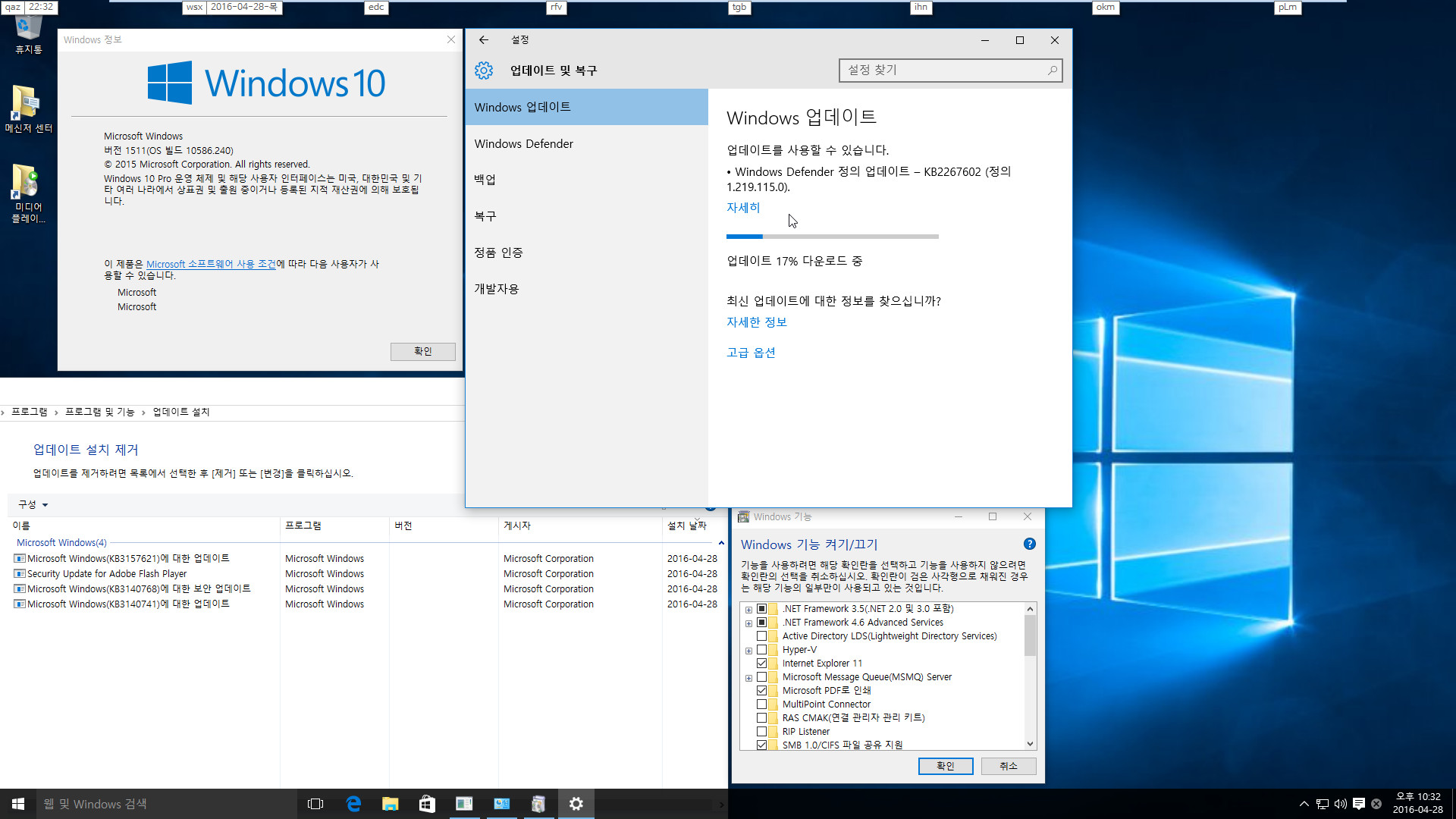Open the Store icon on the taskbar
This screenshot has width=1456, height=819.
(x=427, y=804)
